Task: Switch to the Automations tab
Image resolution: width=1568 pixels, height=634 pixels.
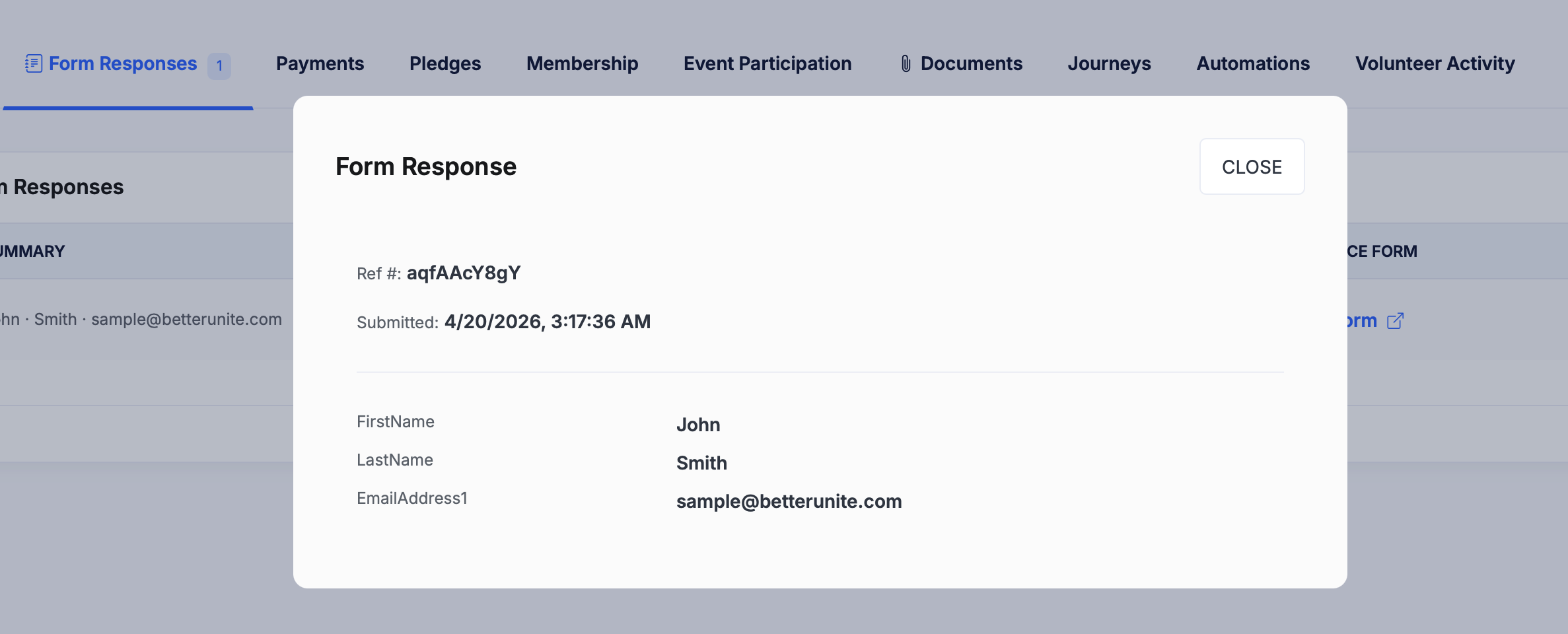Action: (1253, 63)
